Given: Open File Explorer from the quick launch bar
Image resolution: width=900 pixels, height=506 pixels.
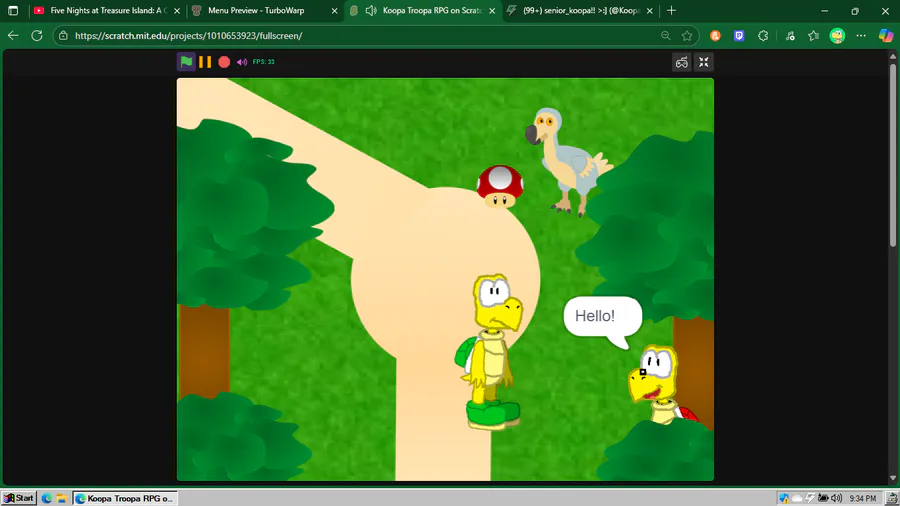Looking at the screenshot, I should [x=61, y=498].
